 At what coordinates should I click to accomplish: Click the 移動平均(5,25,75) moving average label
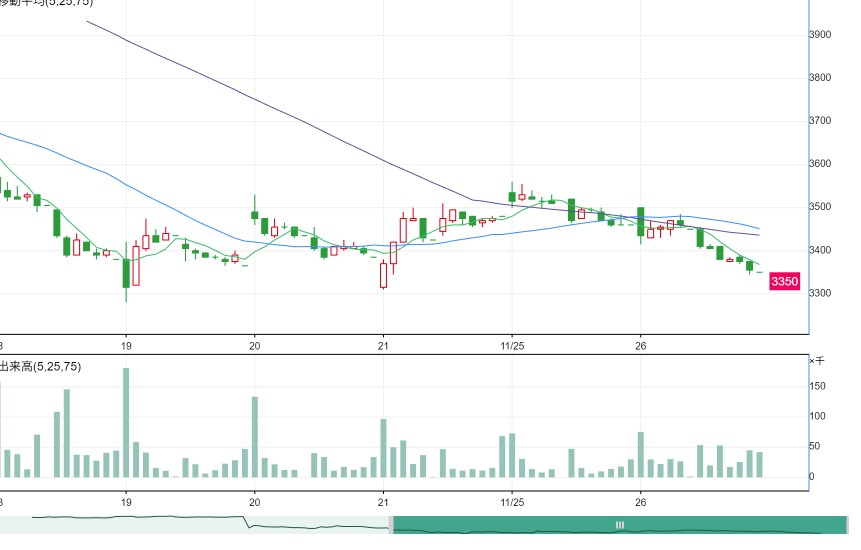pos(46,3)
